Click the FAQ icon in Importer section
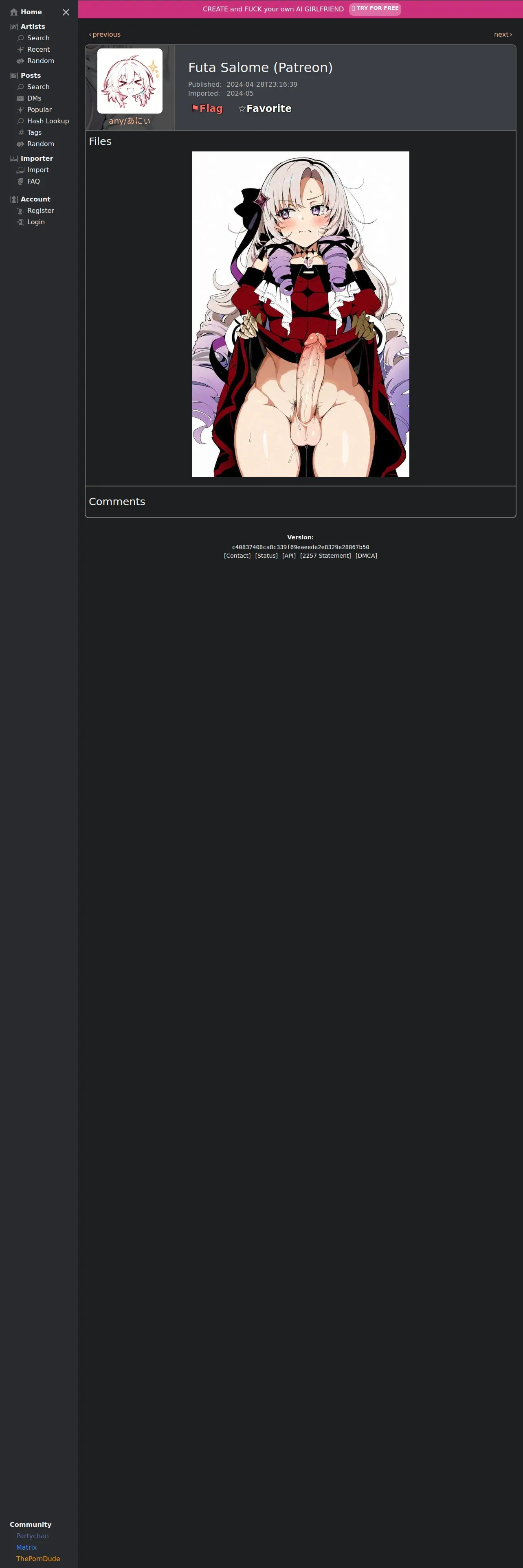The image size is (523, 1568). tap(21, 182)
